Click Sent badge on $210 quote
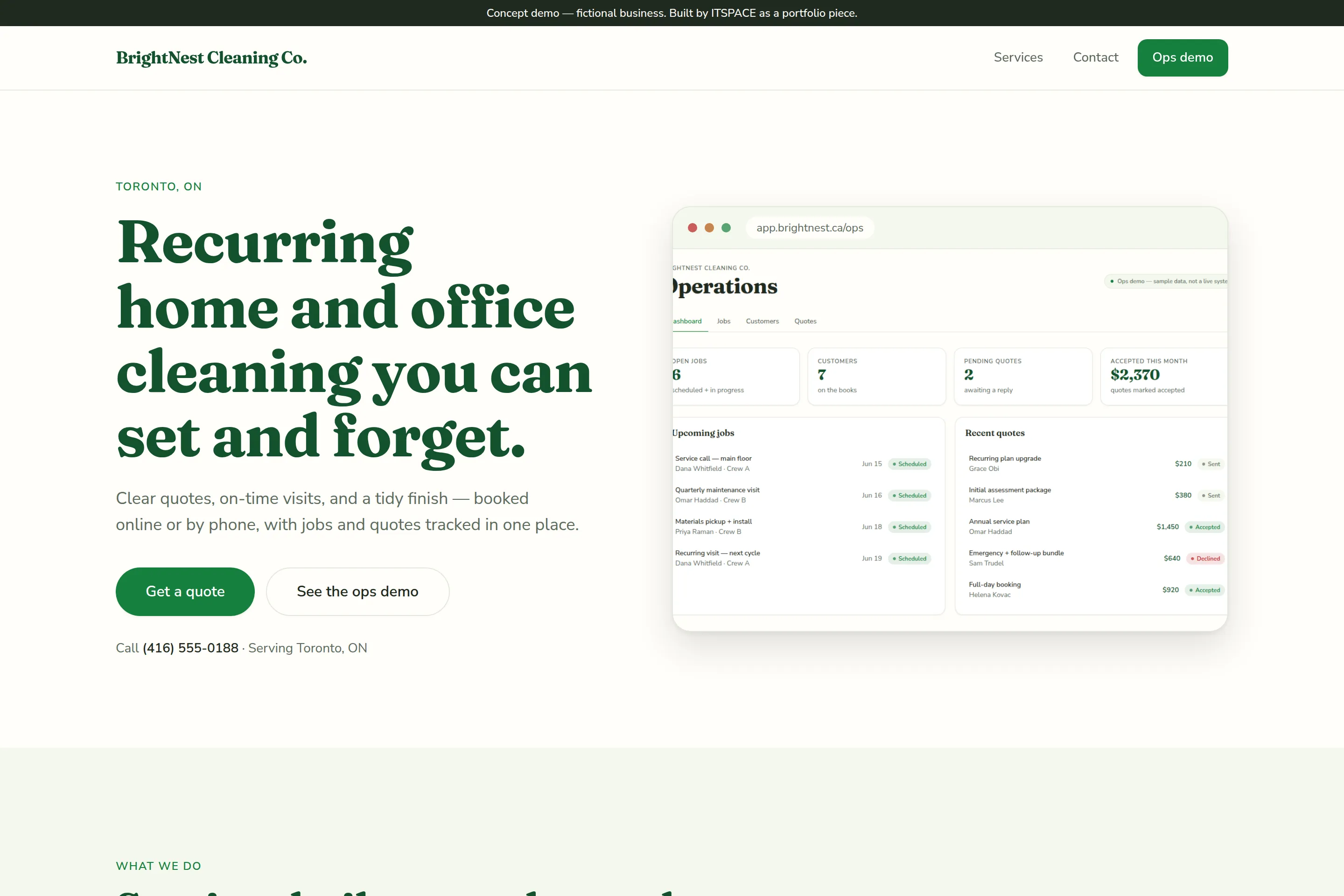The height and width of the screenshot is (896, 1344). [x=1211, y=464]
